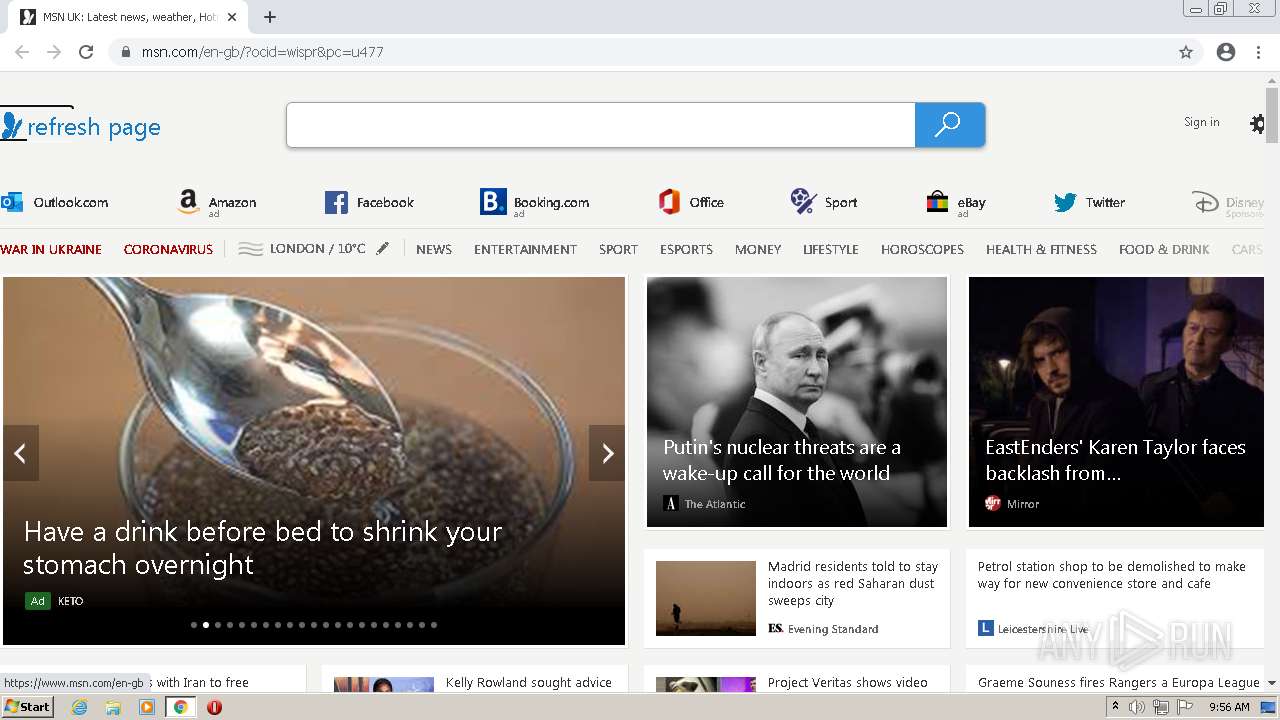Click the scrollbar down arrow
The width and height of the screenshot is (1280, 720).
(x=1272, y=683)
